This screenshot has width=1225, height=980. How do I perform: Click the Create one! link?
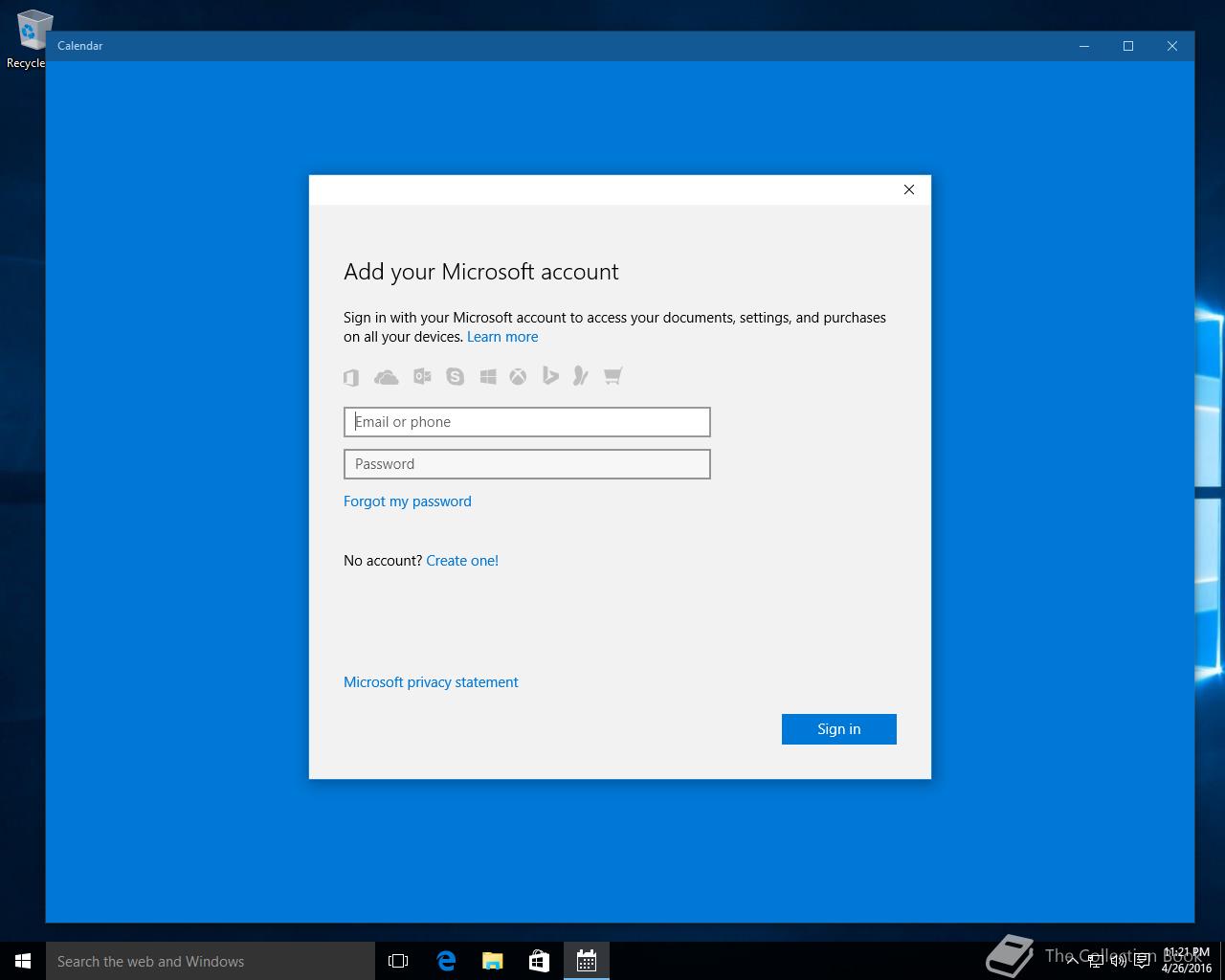click(462, 561)
